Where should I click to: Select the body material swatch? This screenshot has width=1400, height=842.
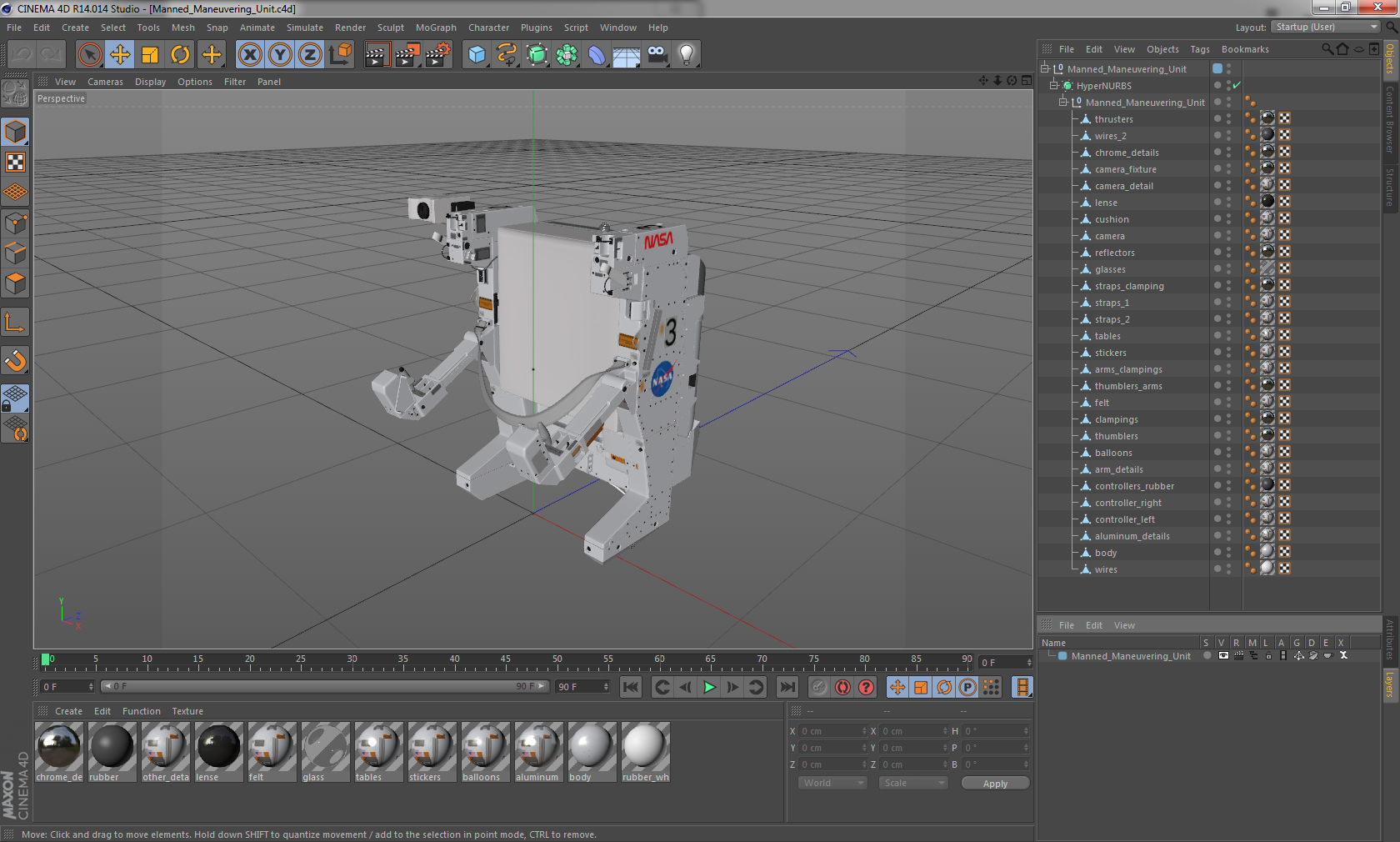[x=592, y=752]
